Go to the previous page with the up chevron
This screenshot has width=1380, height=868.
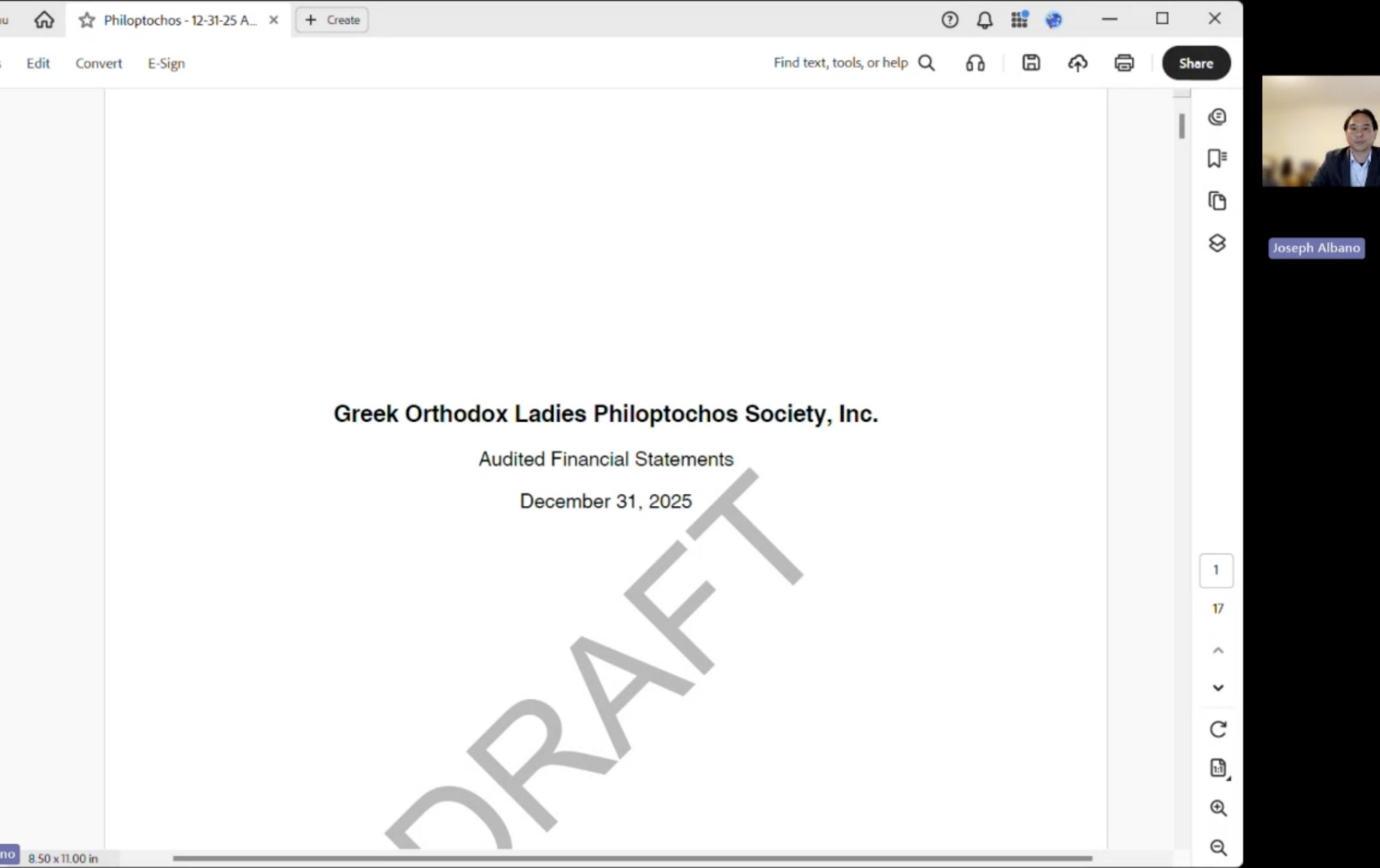[x=1218, y=650]
